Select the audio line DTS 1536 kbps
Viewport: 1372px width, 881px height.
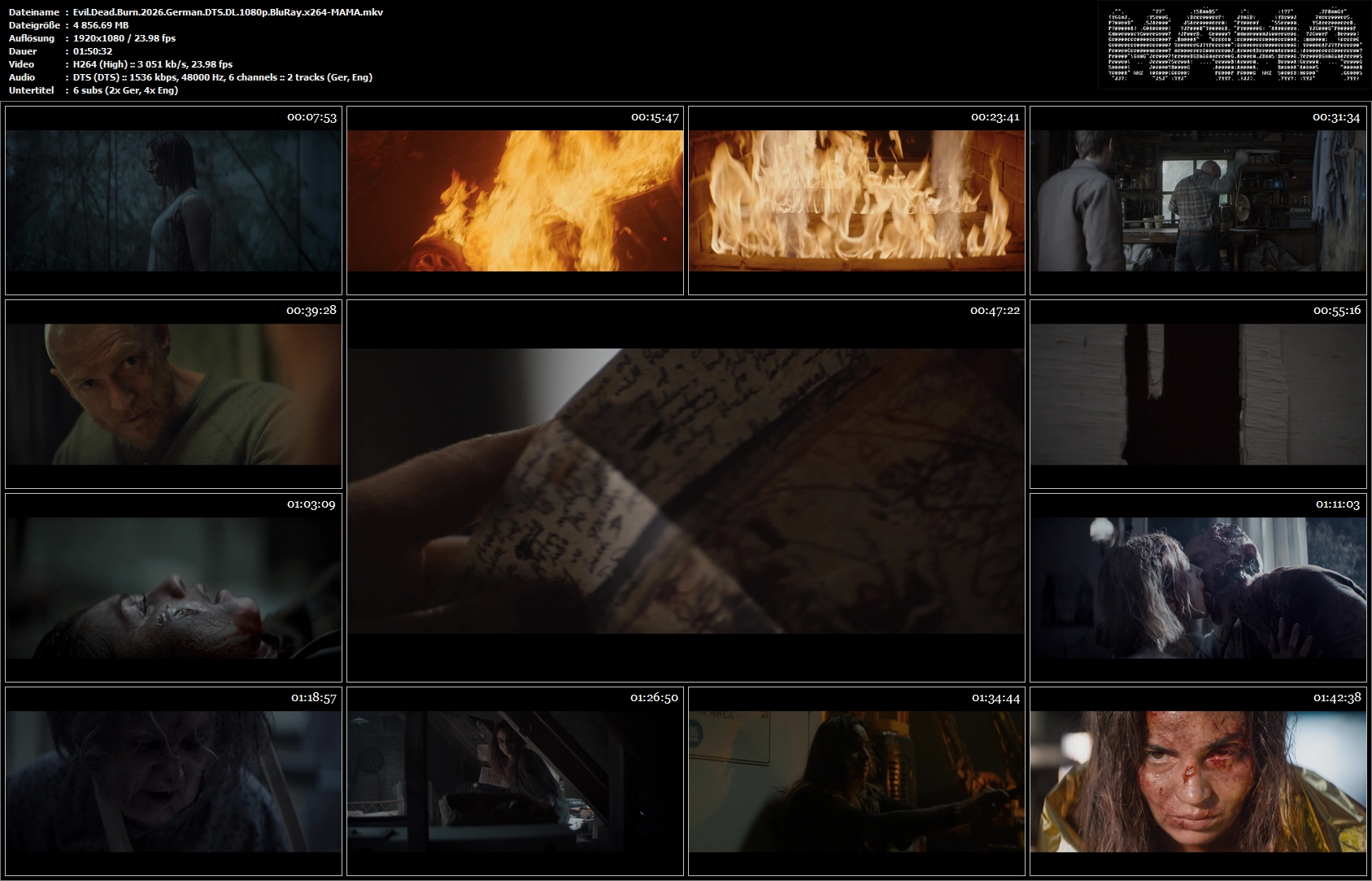tap(222, 77)
